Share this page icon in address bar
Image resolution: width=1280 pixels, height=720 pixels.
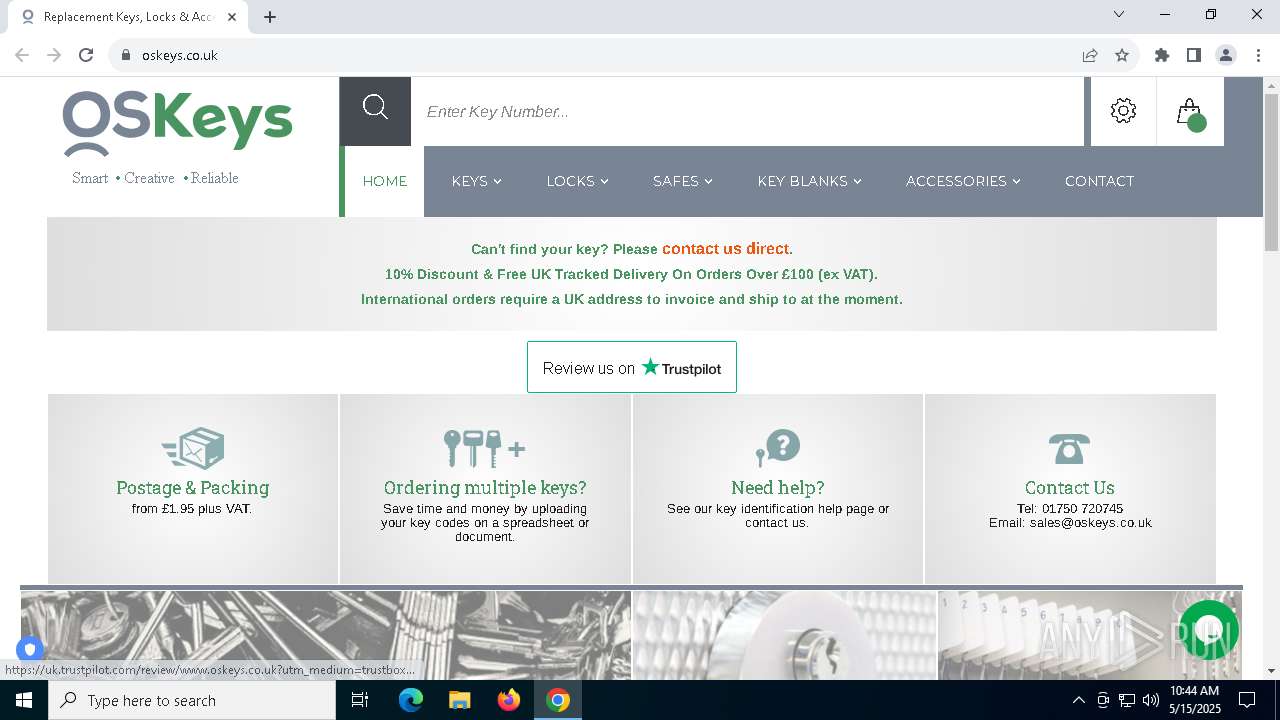pyautogui.click(x=1090, y=55)
